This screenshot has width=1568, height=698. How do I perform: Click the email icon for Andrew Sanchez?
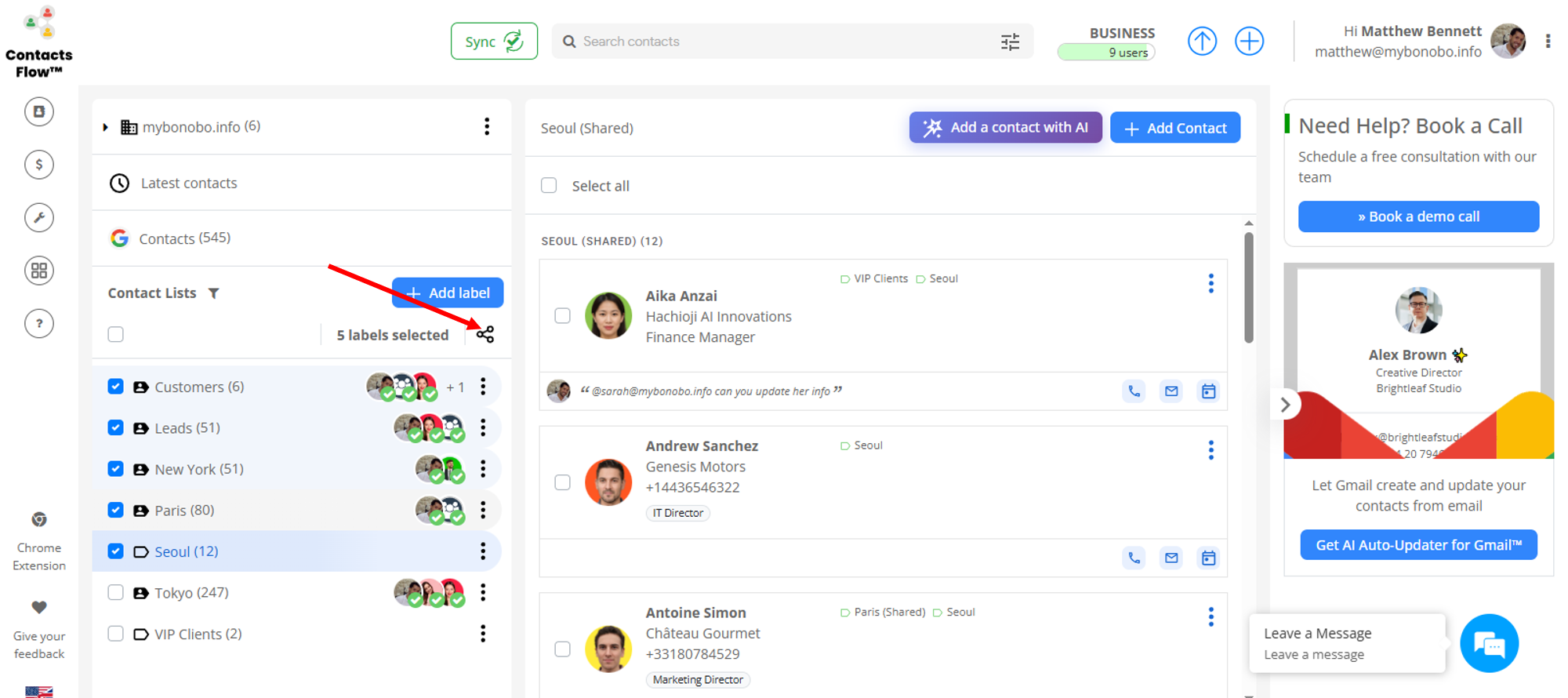(x=1171, y=558)
